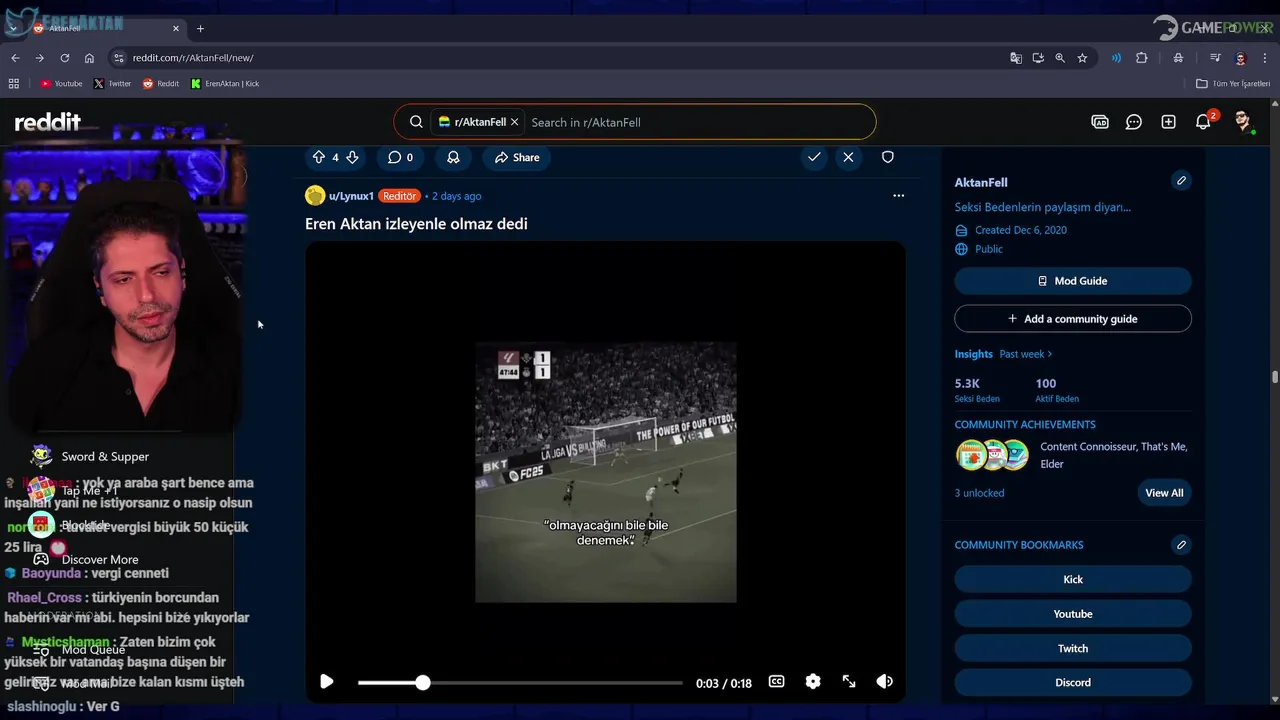The height and width of the screenshot is (720, 1280).
Task: Open the three-dot menu on Lynux1's post
Action: click(x=898, y=196)
